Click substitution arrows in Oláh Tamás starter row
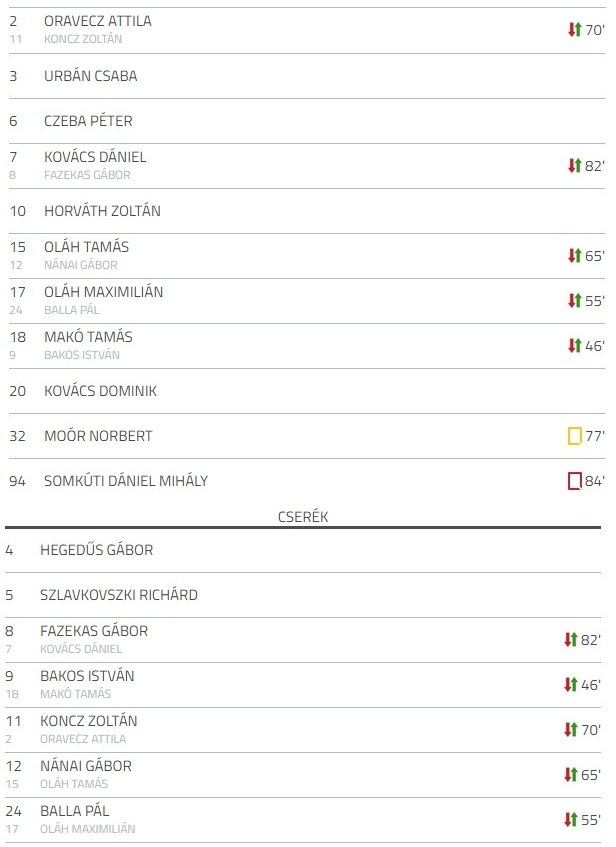 point(574,256)
